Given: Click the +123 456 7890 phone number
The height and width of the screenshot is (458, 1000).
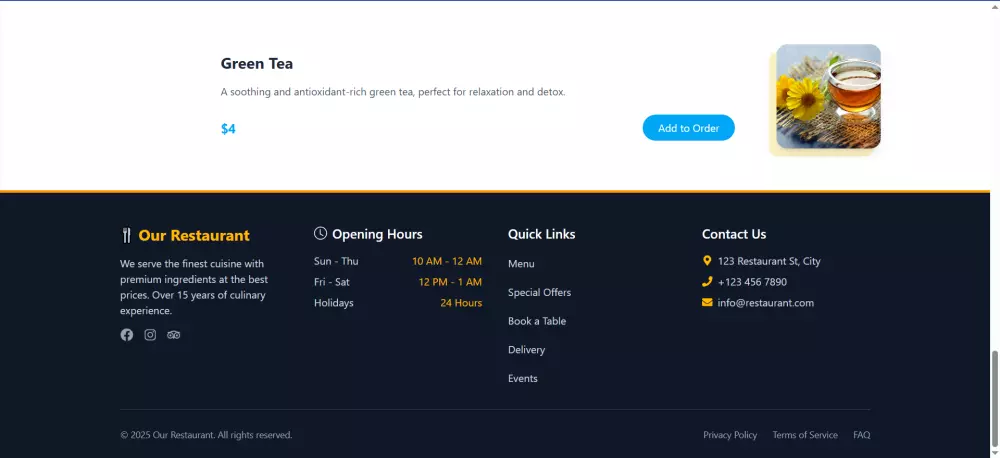Looking at the screenshot, I should tap(753, 282).
